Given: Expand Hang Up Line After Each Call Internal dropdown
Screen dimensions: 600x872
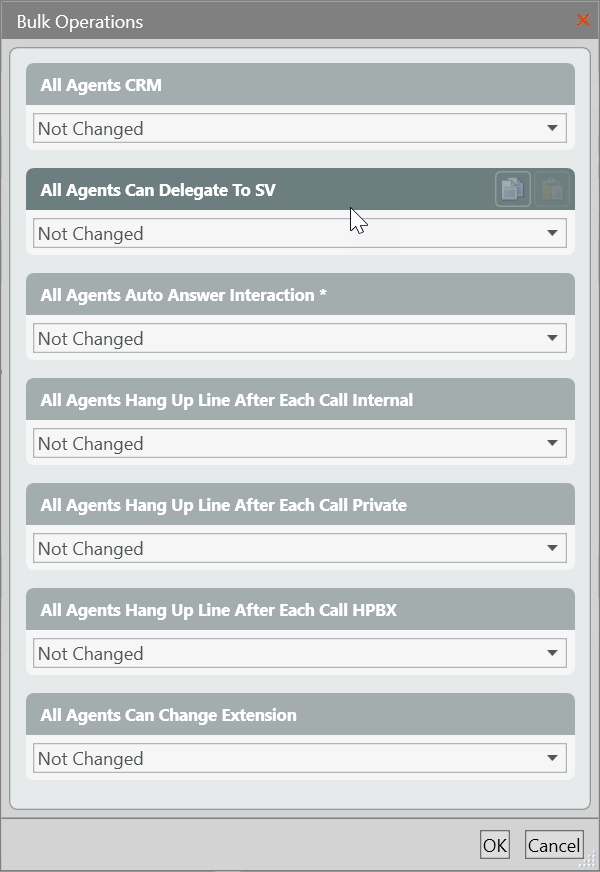Looking at the screenshot, I should coord(300,443).
